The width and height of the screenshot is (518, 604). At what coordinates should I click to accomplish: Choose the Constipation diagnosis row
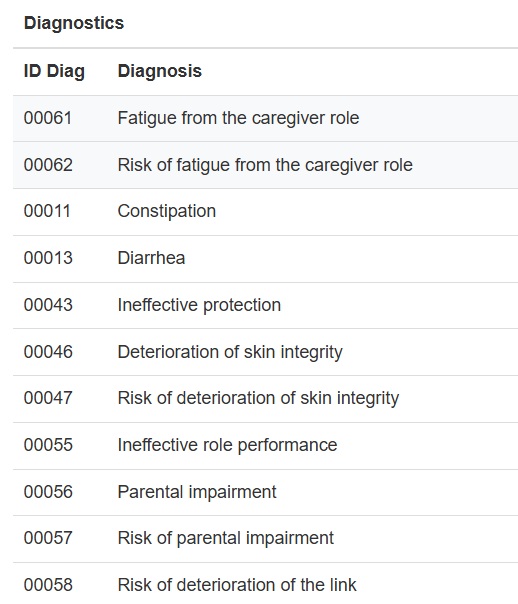point(265,212)
